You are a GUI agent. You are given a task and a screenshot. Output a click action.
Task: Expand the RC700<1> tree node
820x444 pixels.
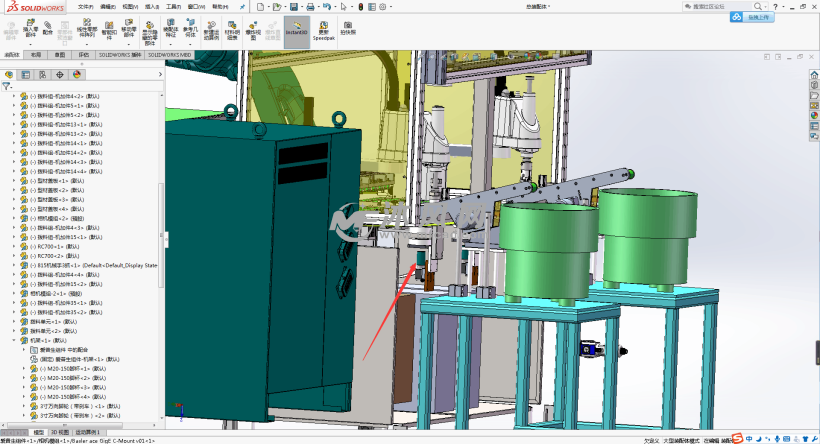[14, 246]
